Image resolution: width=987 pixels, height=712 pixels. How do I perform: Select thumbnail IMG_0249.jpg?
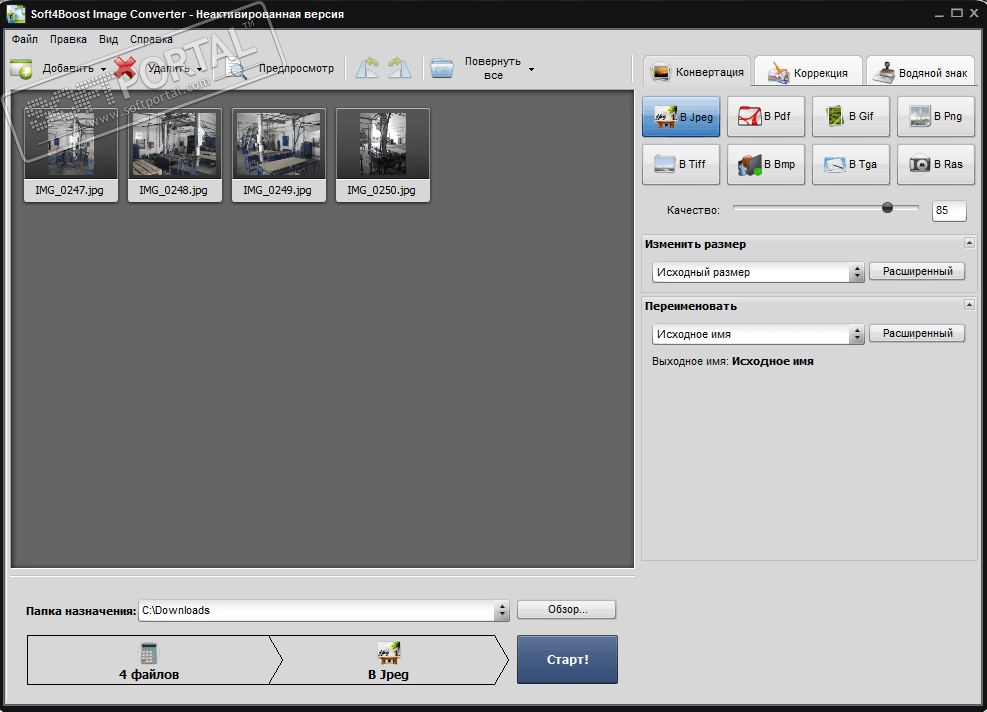pyautogui.click(x=279, y=155)
